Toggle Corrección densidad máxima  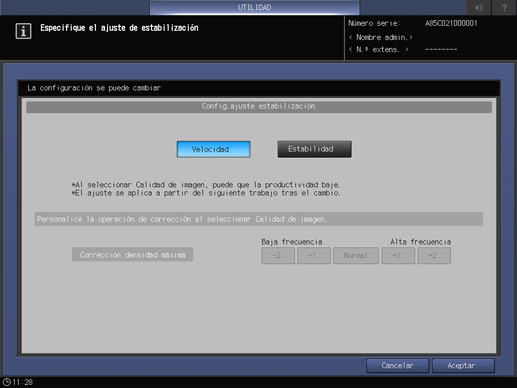pos(132,255)
